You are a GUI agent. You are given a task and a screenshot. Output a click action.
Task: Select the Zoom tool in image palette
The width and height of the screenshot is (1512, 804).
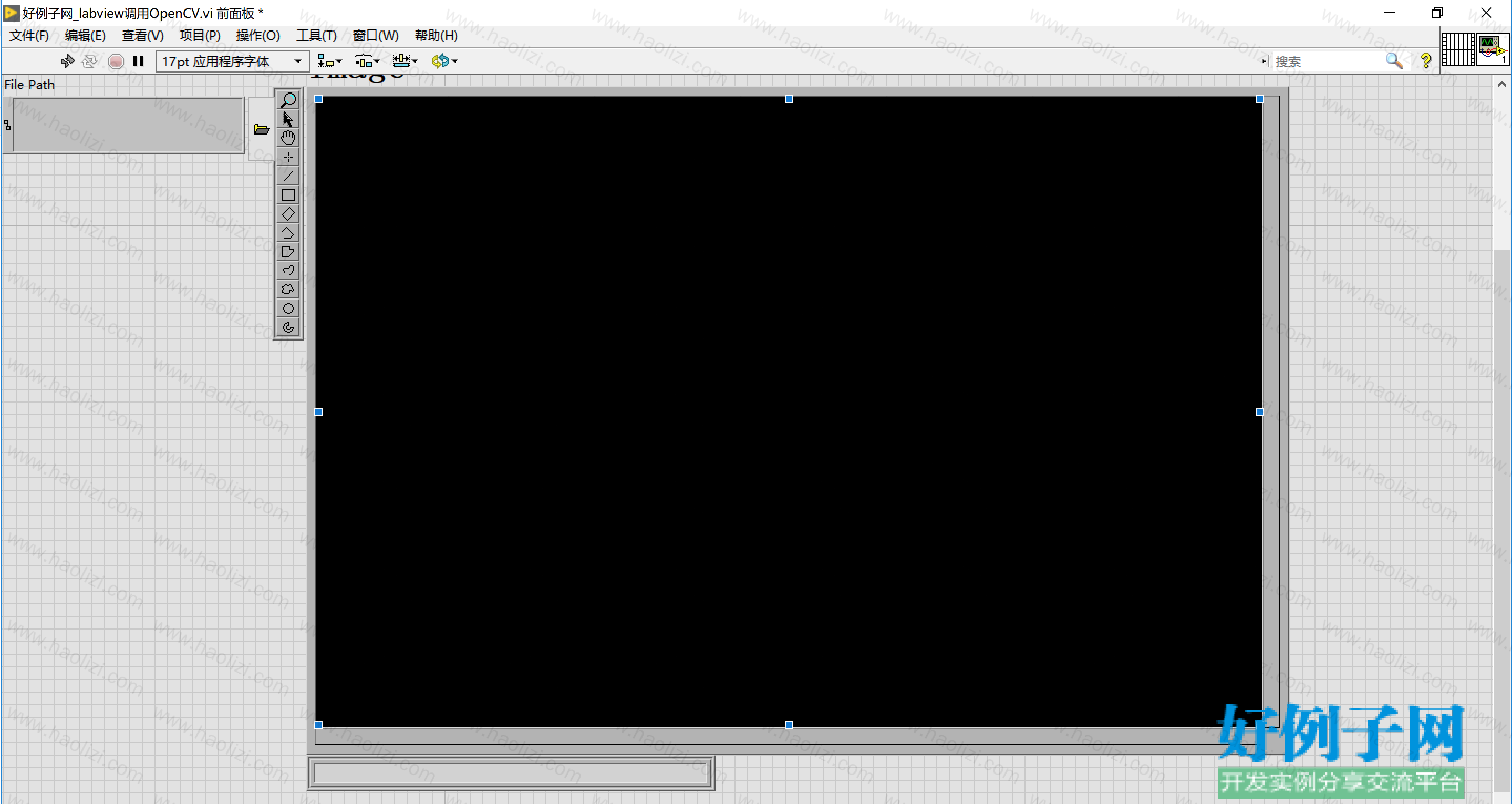tap(287, 100)
